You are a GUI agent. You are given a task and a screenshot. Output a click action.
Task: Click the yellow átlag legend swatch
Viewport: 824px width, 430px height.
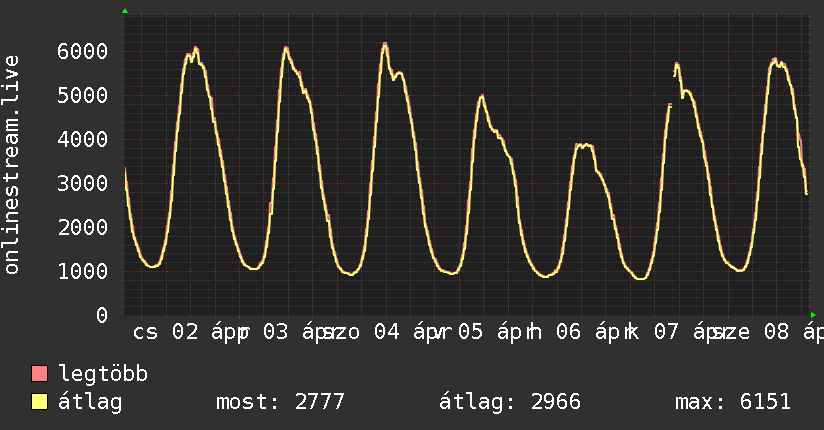(40, 402)
